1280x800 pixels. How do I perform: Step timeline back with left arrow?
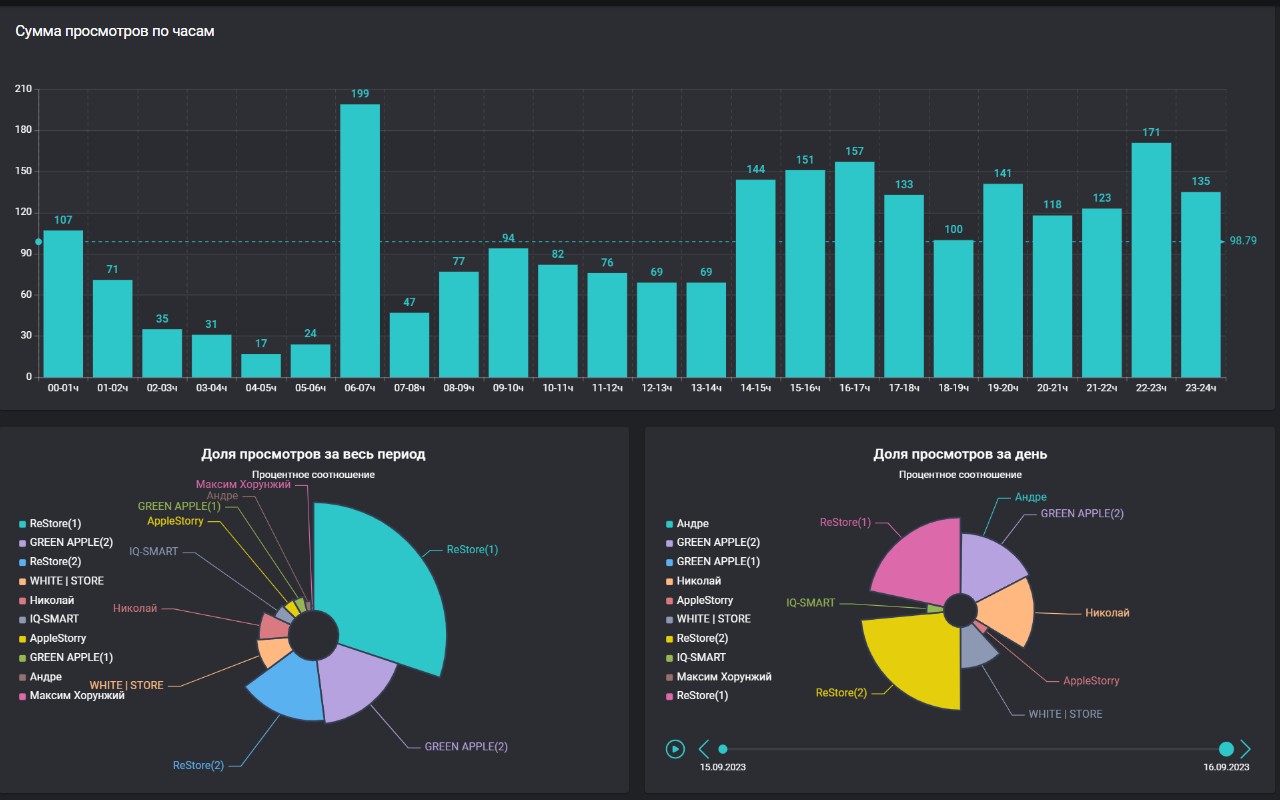tap(704, 748)
